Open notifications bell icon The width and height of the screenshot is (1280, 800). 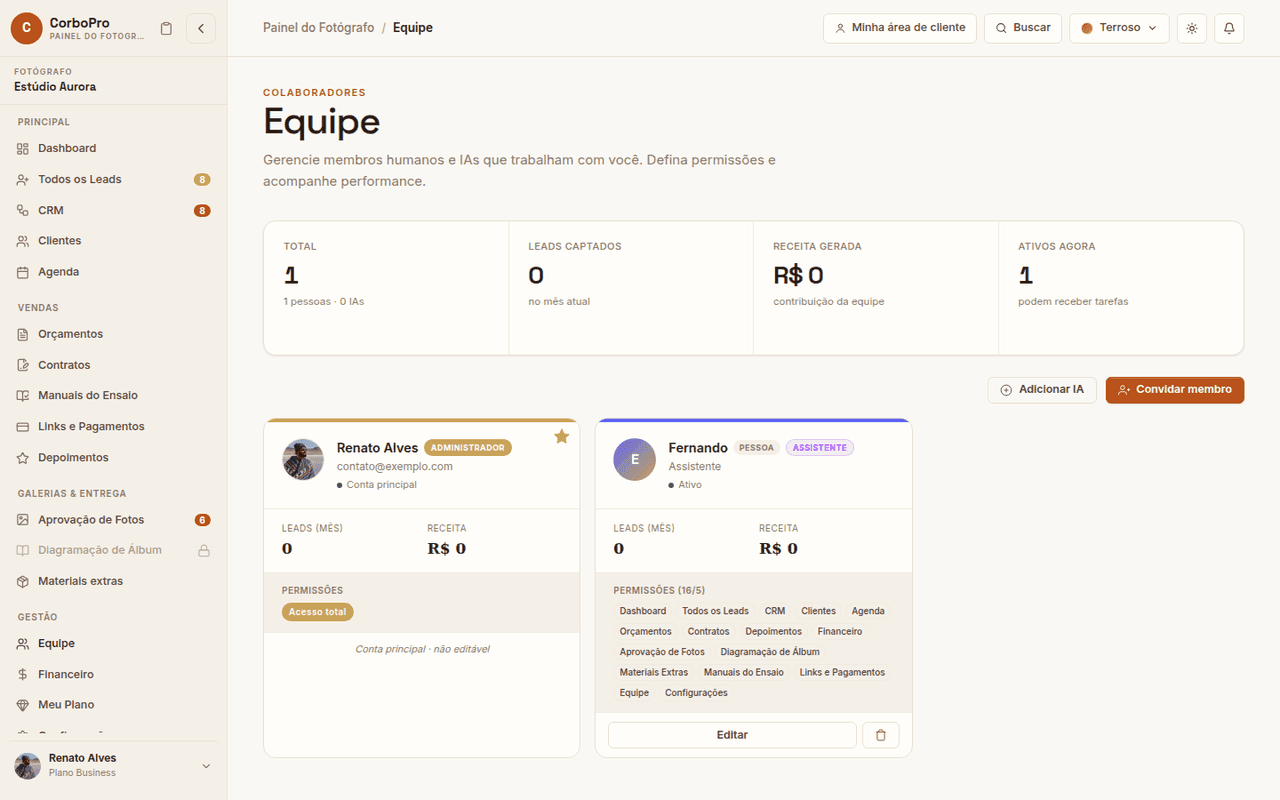[1229, 28]
